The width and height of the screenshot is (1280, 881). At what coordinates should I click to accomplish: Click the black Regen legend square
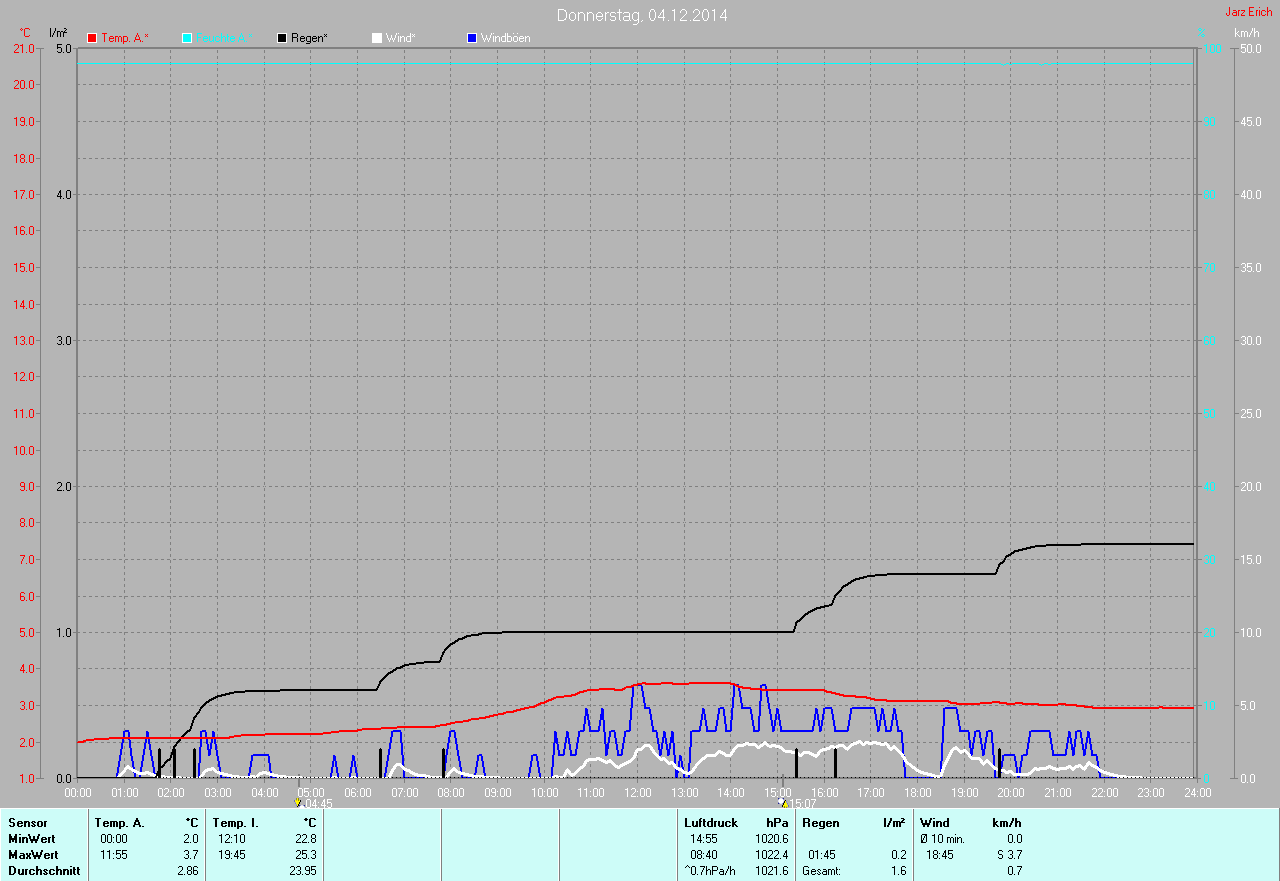tap(282, 38)
